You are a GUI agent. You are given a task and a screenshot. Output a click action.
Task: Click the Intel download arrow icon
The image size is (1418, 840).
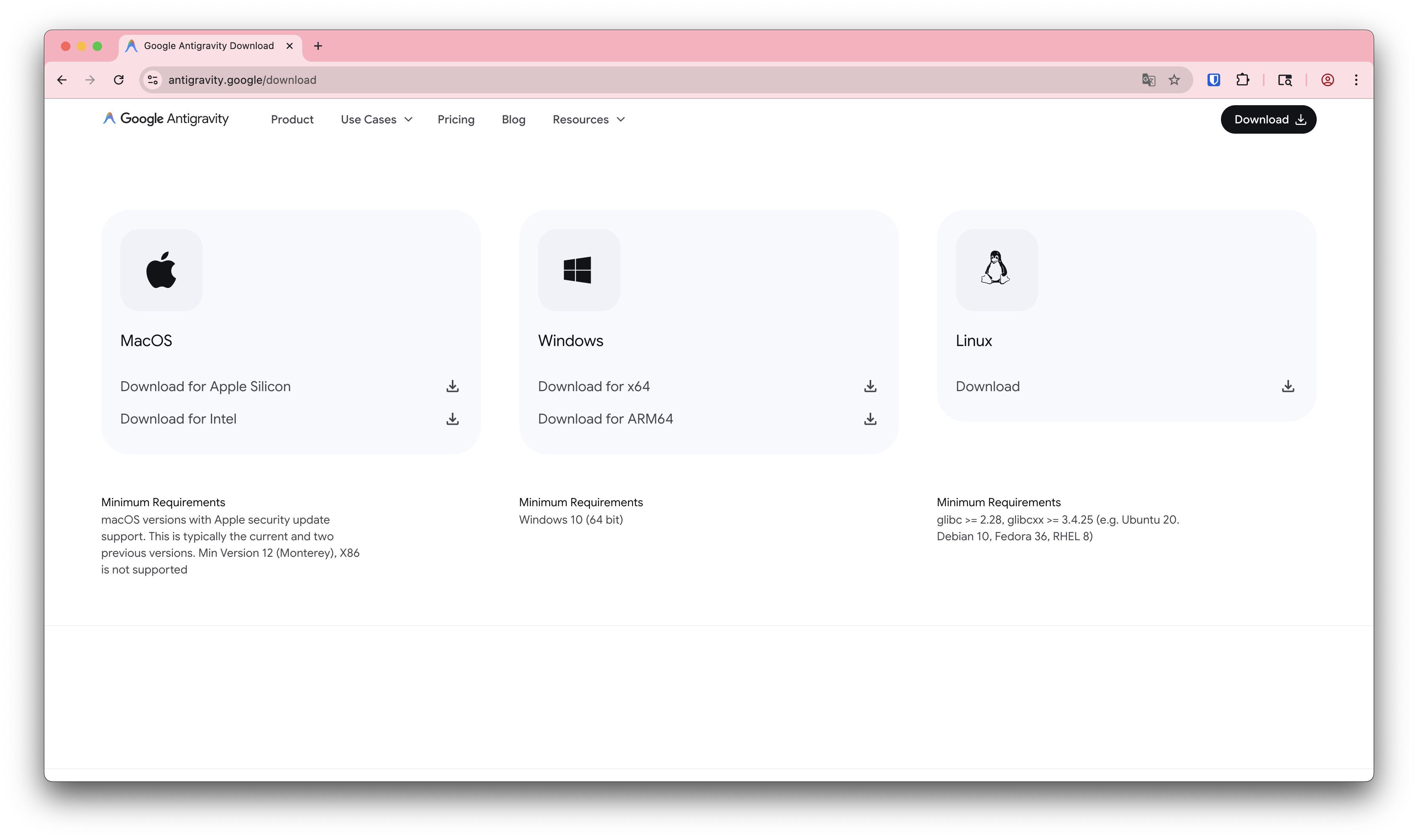tap(452, 419)
